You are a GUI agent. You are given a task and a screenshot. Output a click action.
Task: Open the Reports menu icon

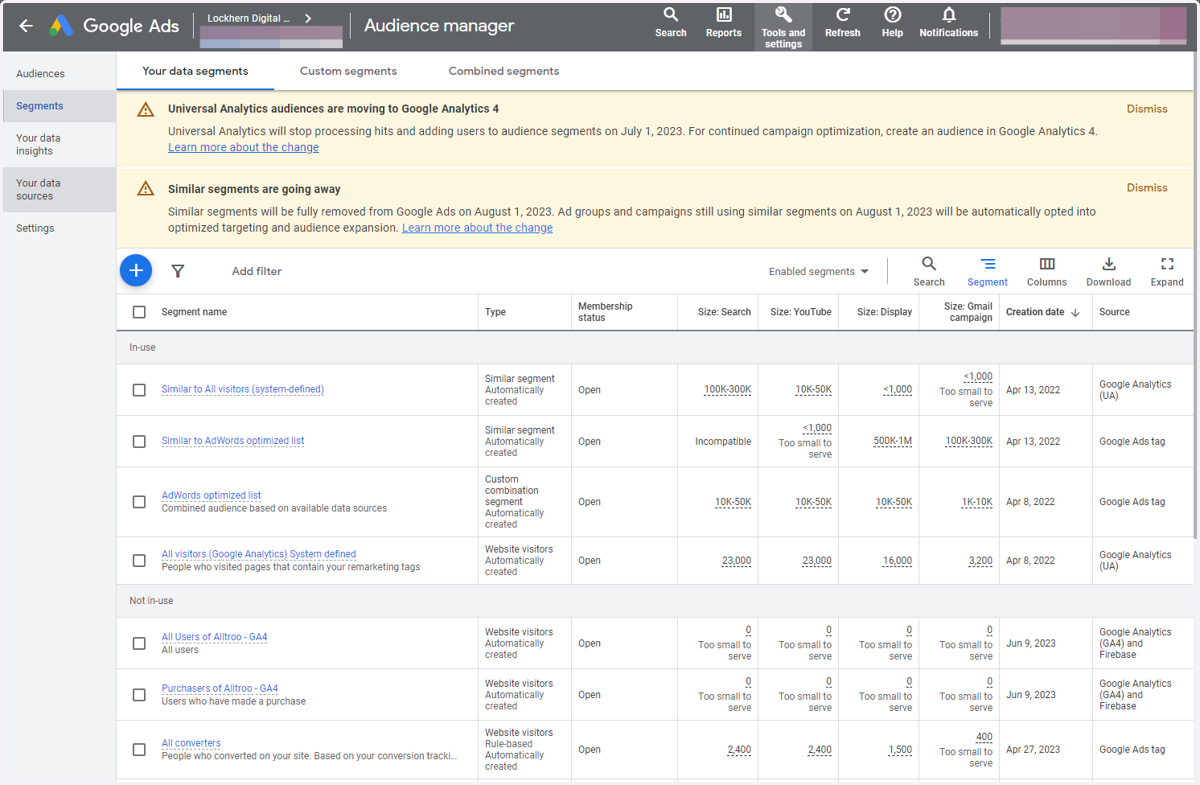[724, 22]
